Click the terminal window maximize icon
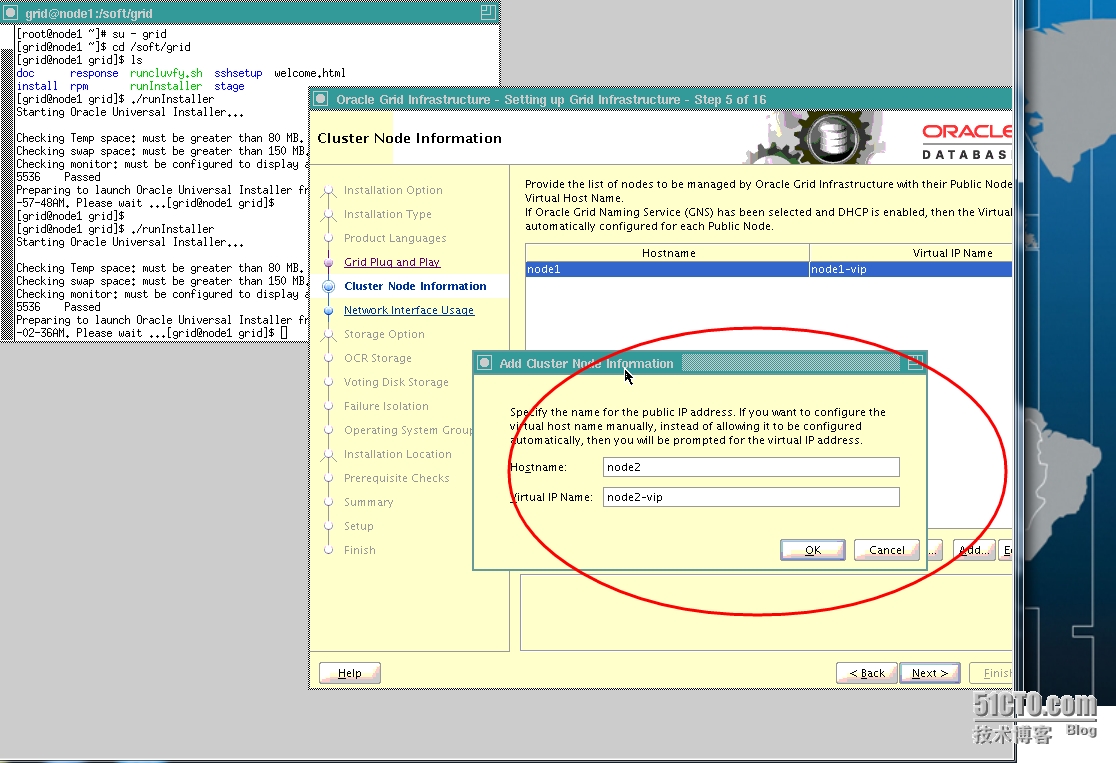 [x=488, y=12]
